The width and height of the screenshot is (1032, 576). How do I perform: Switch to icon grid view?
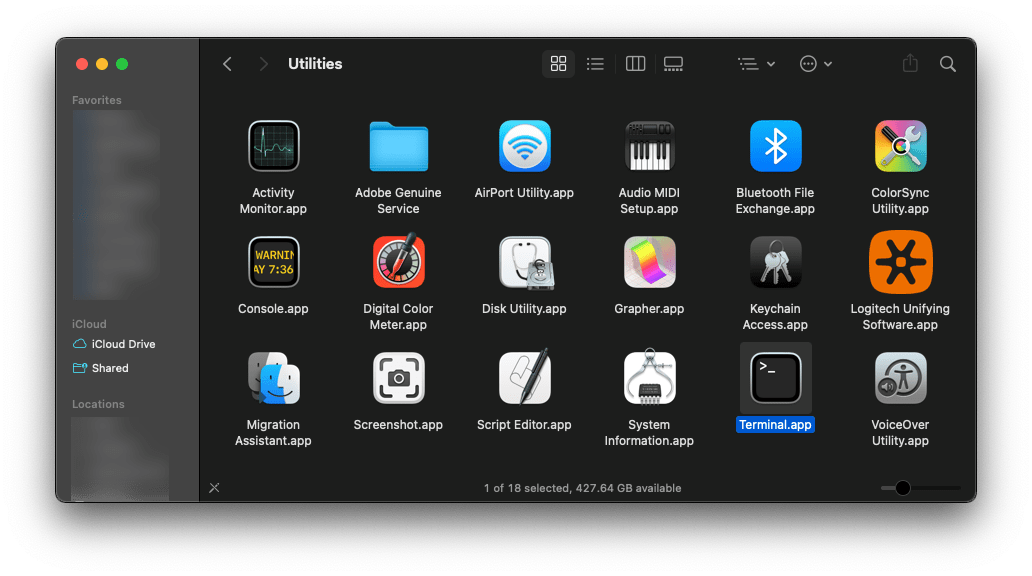point(558,64)
